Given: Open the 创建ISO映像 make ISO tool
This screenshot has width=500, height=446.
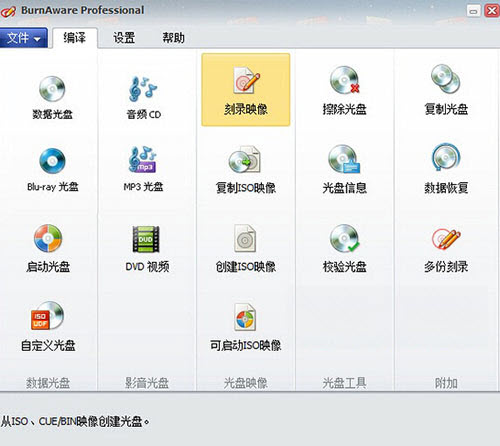Looking at the screenshot, I should coord(246,249).
